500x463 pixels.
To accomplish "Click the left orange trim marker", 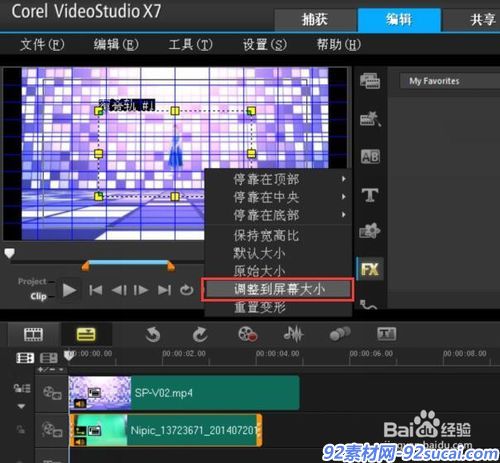I will [x=85, y=266].
